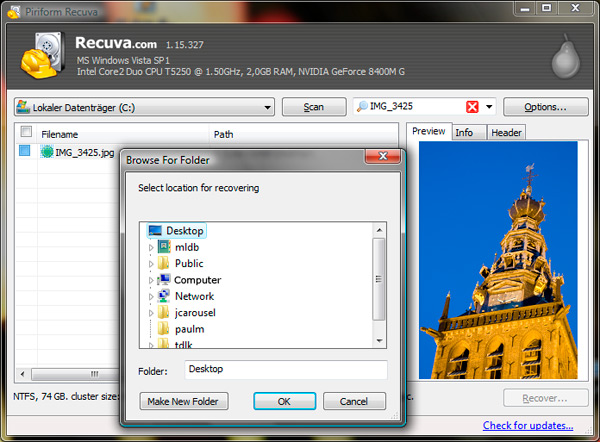Click the tower preview image

coord(498,260)
